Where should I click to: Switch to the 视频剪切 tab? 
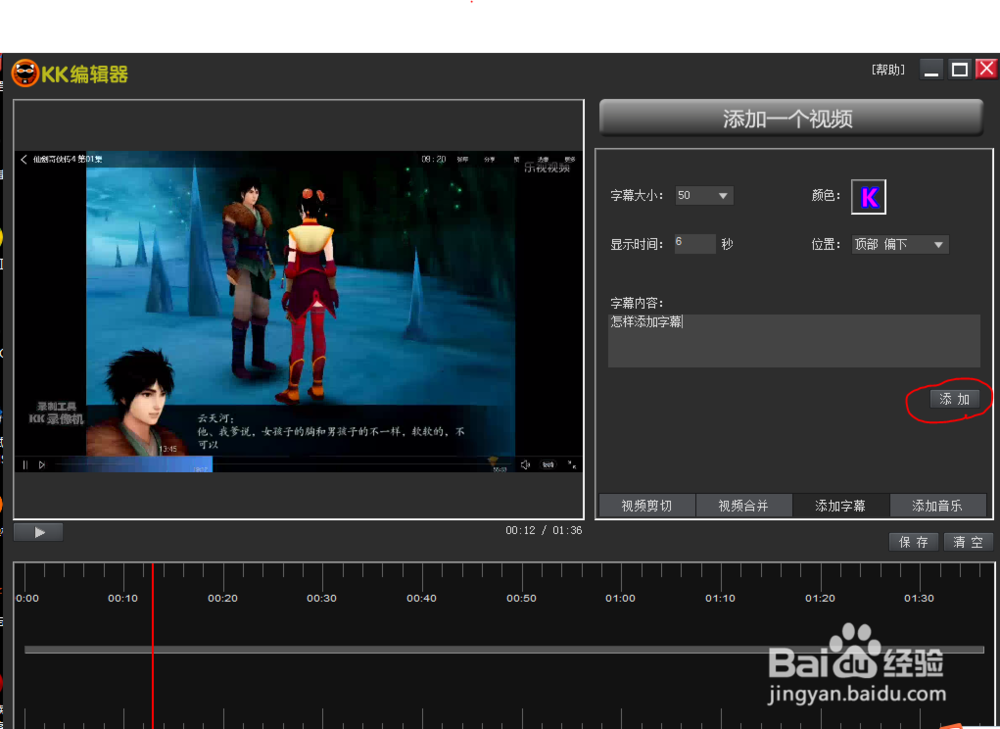[647, 506]
